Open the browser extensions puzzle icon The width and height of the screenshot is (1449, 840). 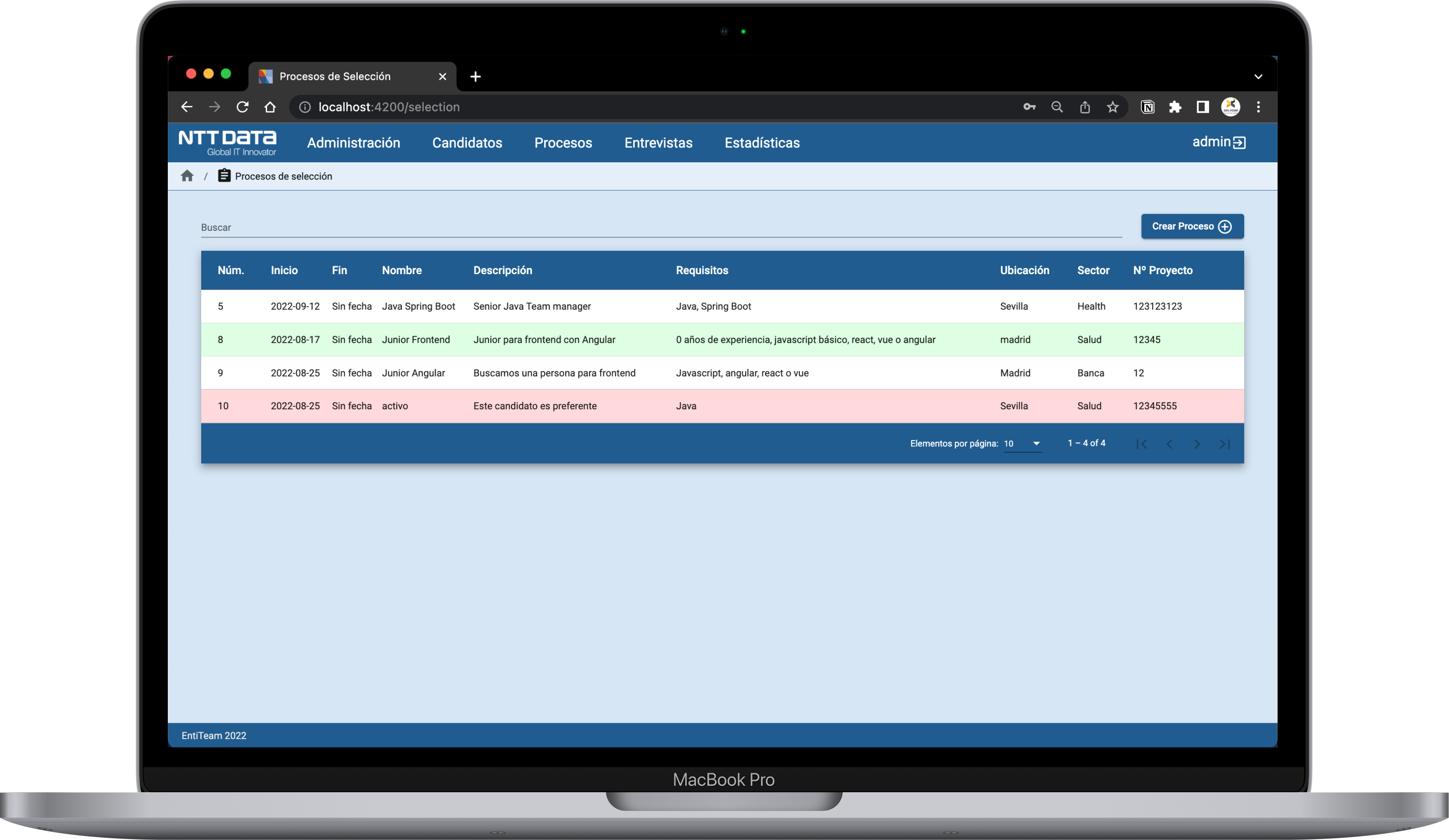tap(1175, 107)
